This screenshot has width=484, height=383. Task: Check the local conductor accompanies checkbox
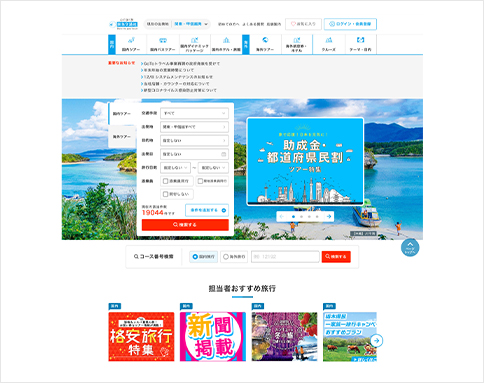(x=200, y=181)
